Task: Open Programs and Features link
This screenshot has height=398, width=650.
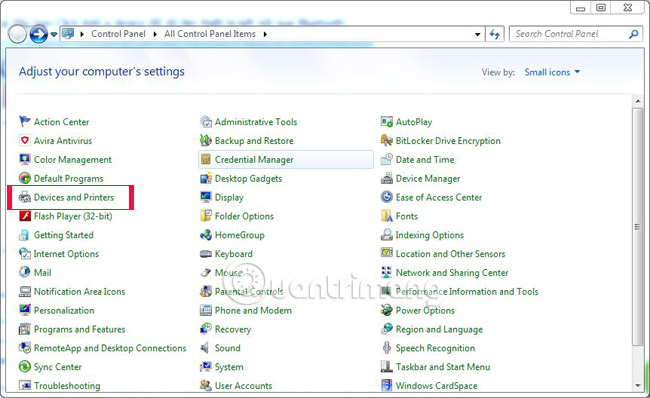Action: [x=79, y=329]
